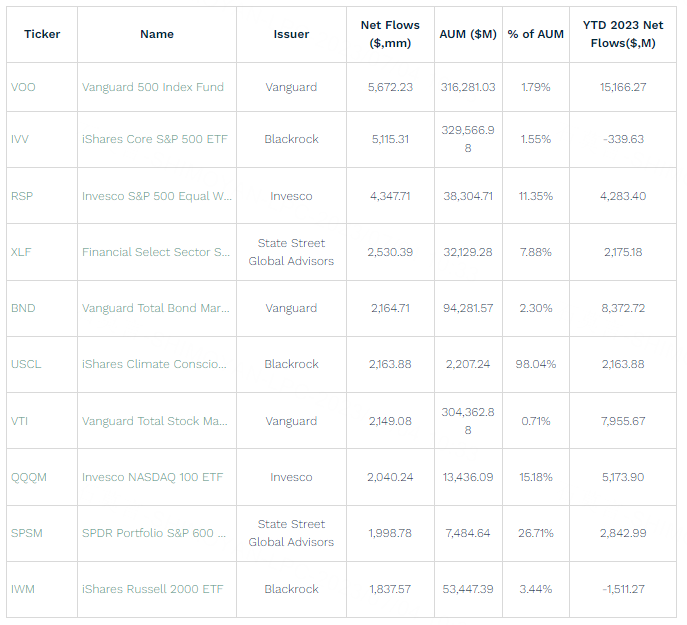Open the XLF ticker link
The width and height of the screenshot is (687, 625).
[21, 252]
